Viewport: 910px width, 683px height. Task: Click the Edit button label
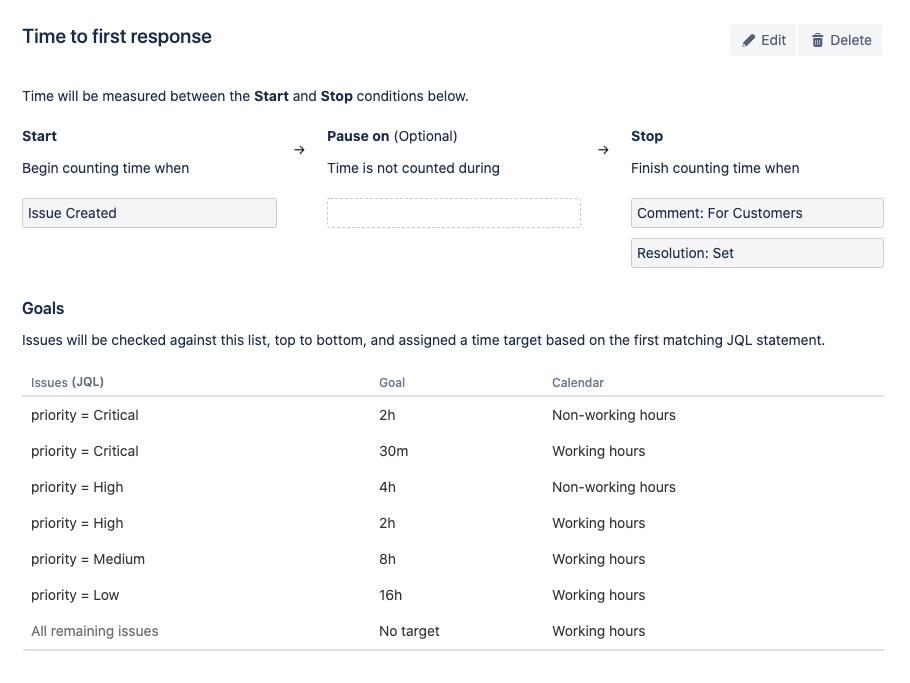(x=773, y=40)
